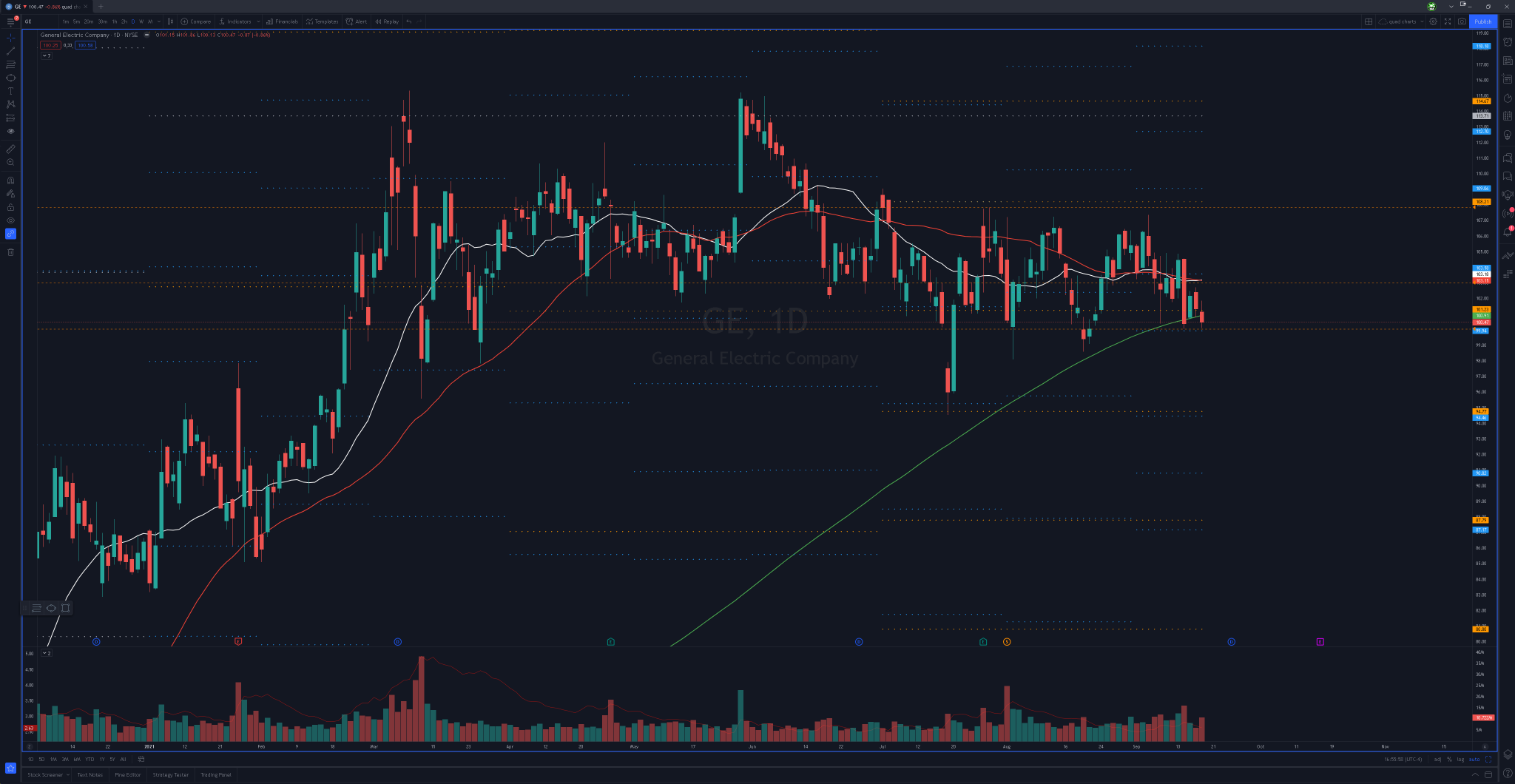Open the favorites star at toolbar bottom

click(x=10, y=768)
